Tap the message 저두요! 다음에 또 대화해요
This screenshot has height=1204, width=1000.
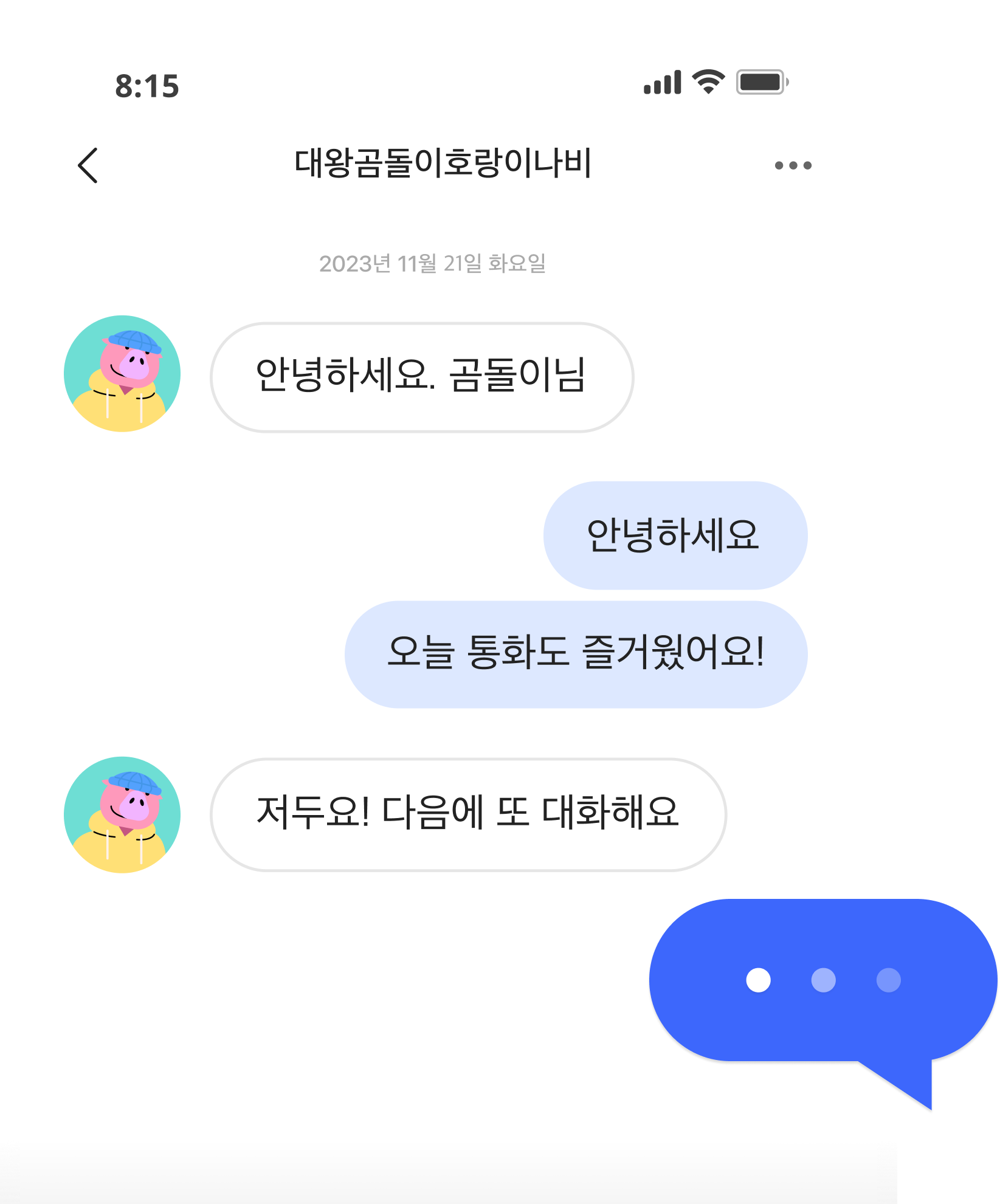click(x=468, y=814)
